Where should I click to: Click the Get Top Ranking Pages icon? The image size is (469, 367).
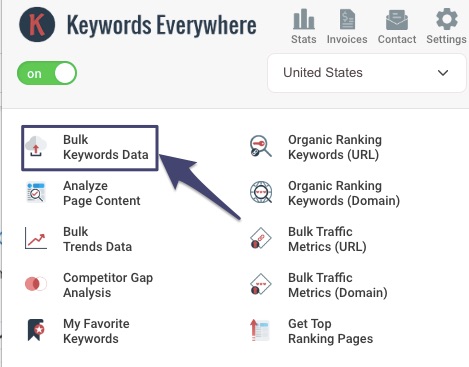click(x=260, y=330)
